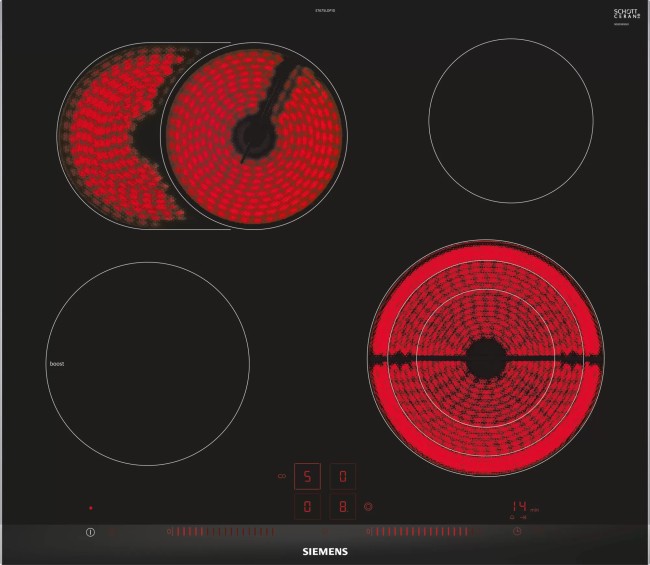Select top-left zone showing level 5

pyautogui.click(x=307, y=476)
